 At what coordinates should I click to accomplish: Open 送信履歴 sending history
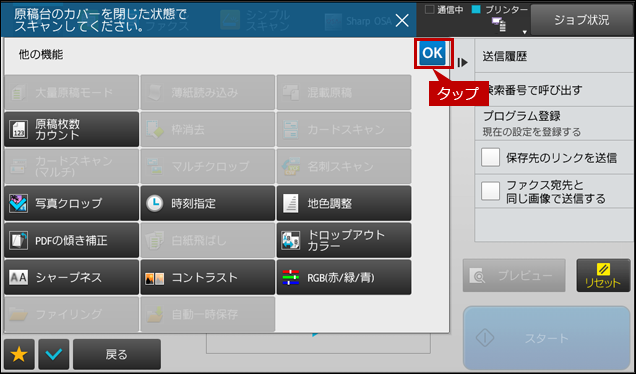554,56
